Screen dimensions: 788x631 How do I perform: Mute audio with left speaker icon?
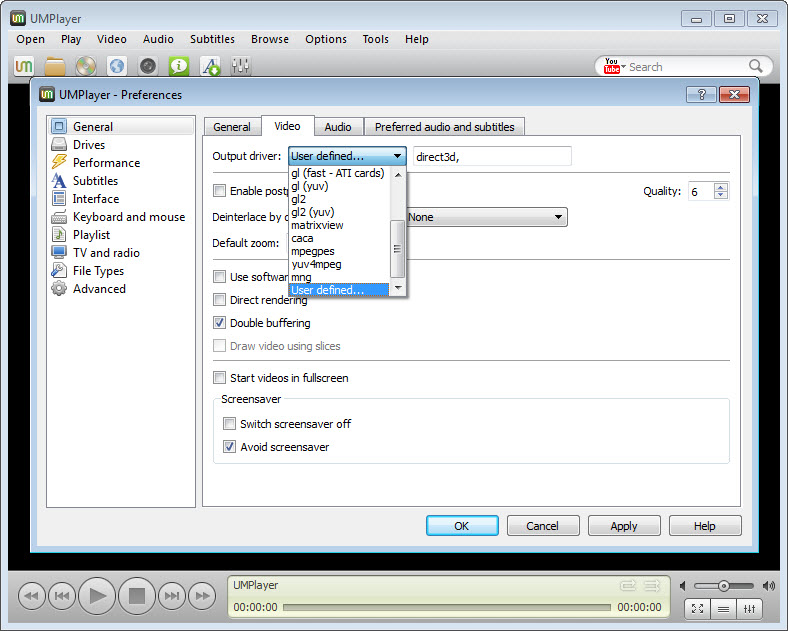click(682, 586)
